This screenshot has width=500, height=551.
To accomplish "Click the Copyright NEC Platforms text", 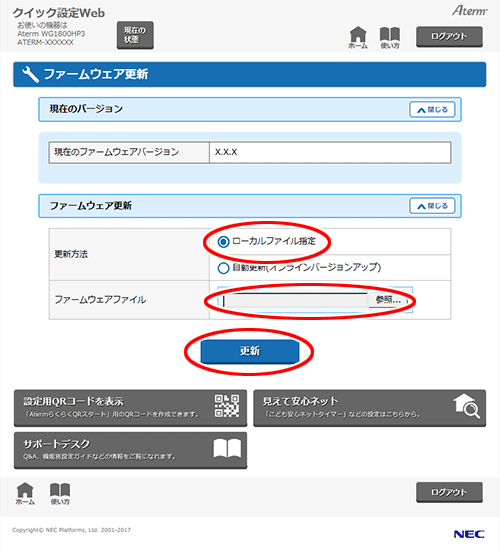I will (72, 530).
